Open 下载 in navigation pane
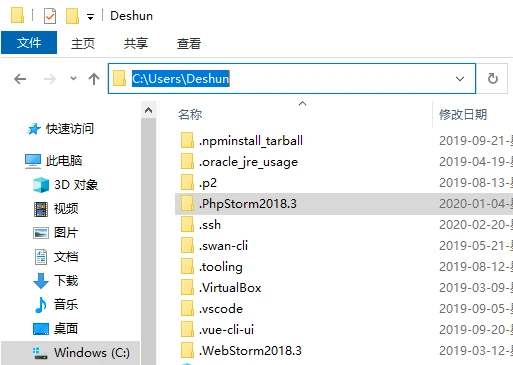 (x=66, y=281)
